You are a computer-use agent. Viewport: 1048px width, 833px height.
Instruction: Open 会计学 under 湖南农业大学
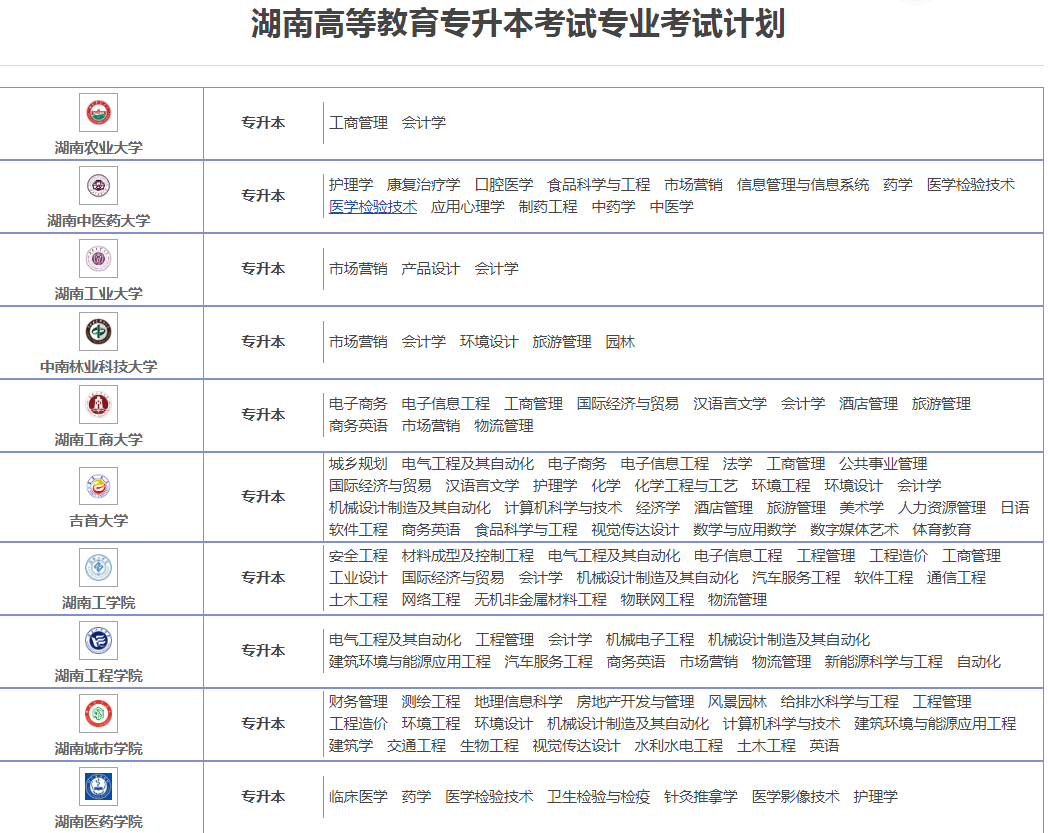click(424, 123)
